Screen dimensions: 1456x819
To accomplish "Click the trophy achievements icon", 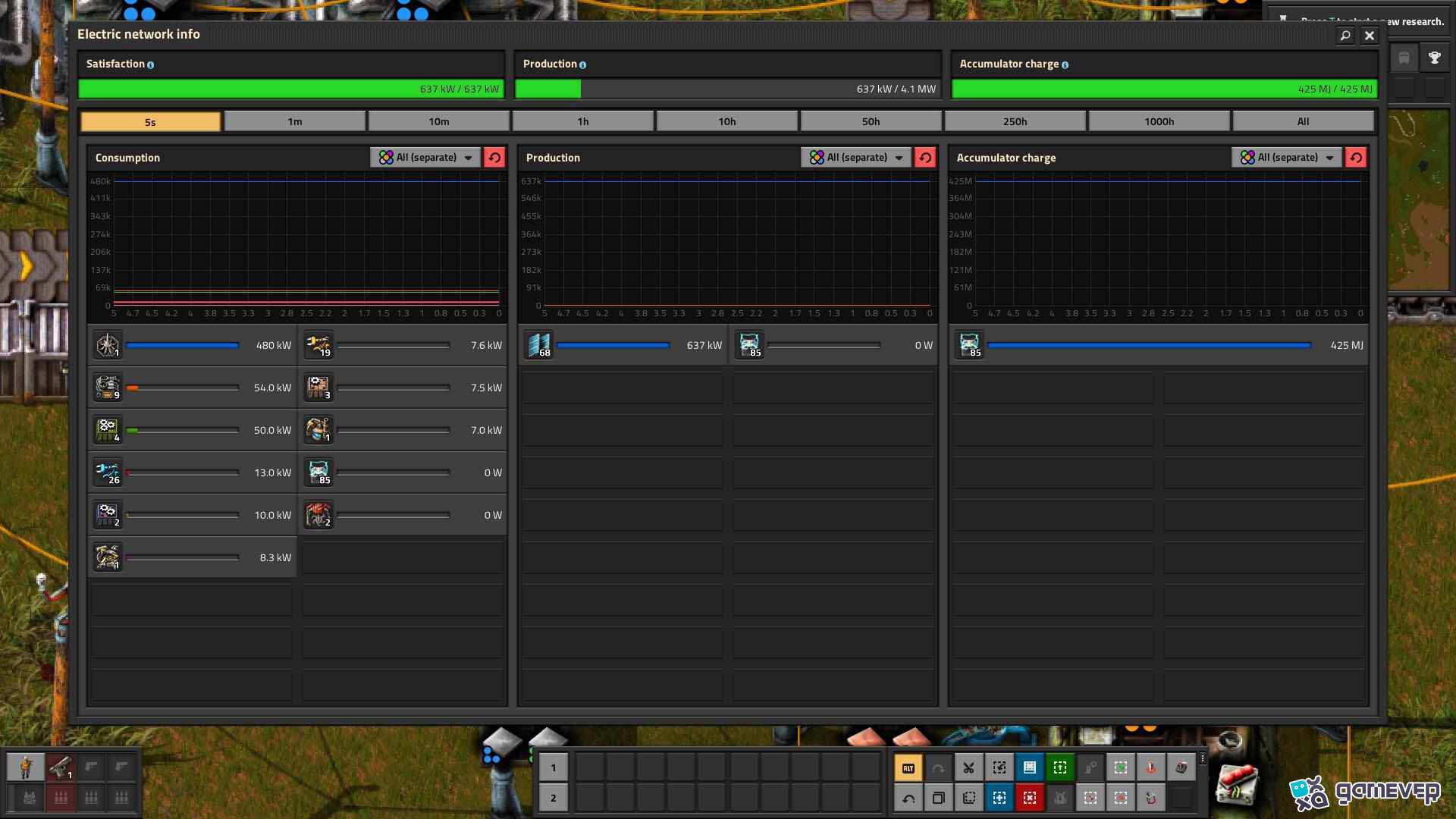I will [1434, 58].
